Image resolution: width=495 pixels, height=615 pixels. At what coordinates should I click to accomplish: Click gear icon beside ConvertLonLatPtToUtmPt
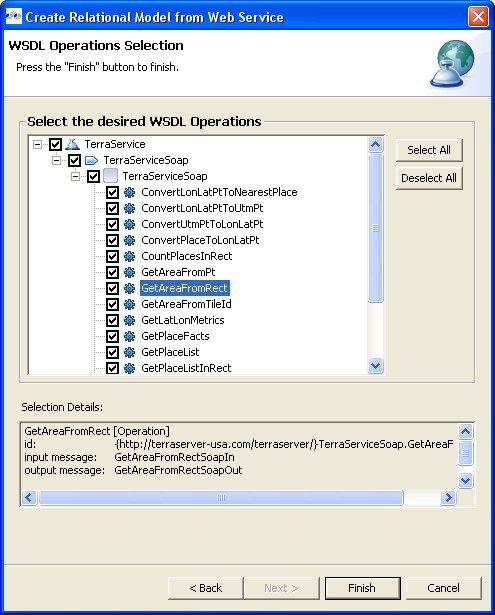(129, 208)
